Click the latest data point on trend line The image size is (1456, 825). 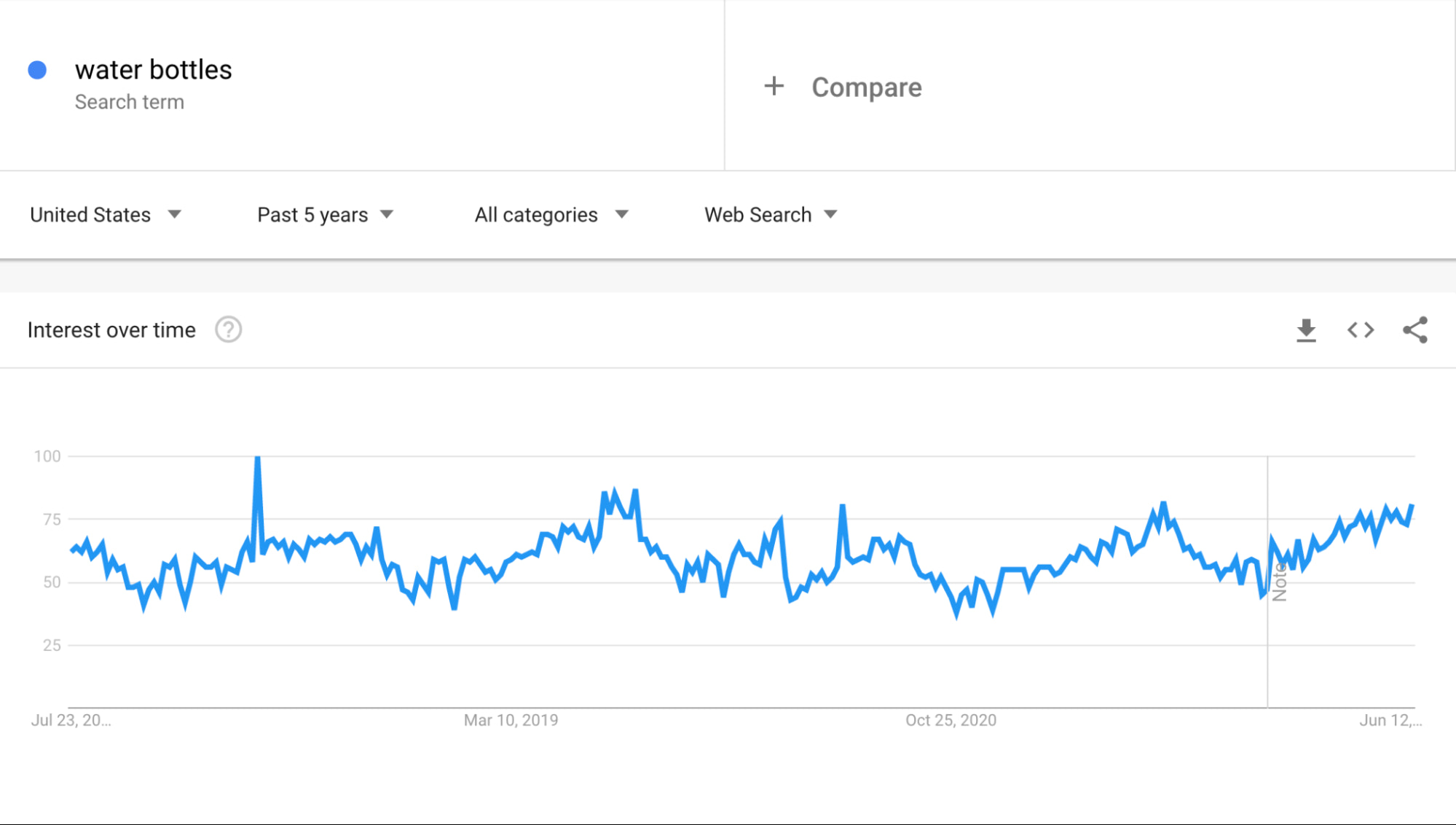click(x=1412, y=506)
